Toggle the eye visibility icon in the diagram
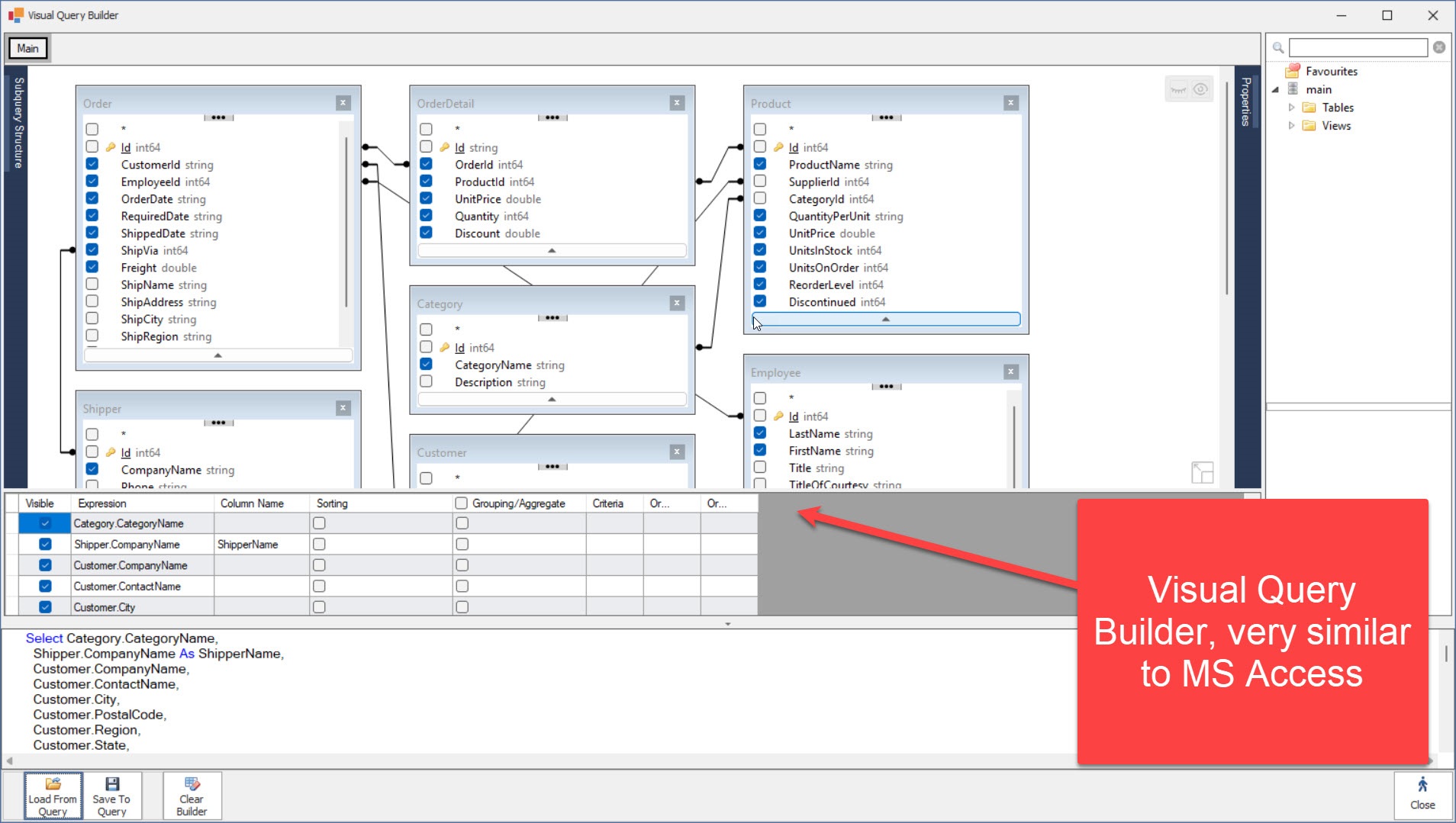This screenshot has height=823, width=1456. tap(1200, 89)
